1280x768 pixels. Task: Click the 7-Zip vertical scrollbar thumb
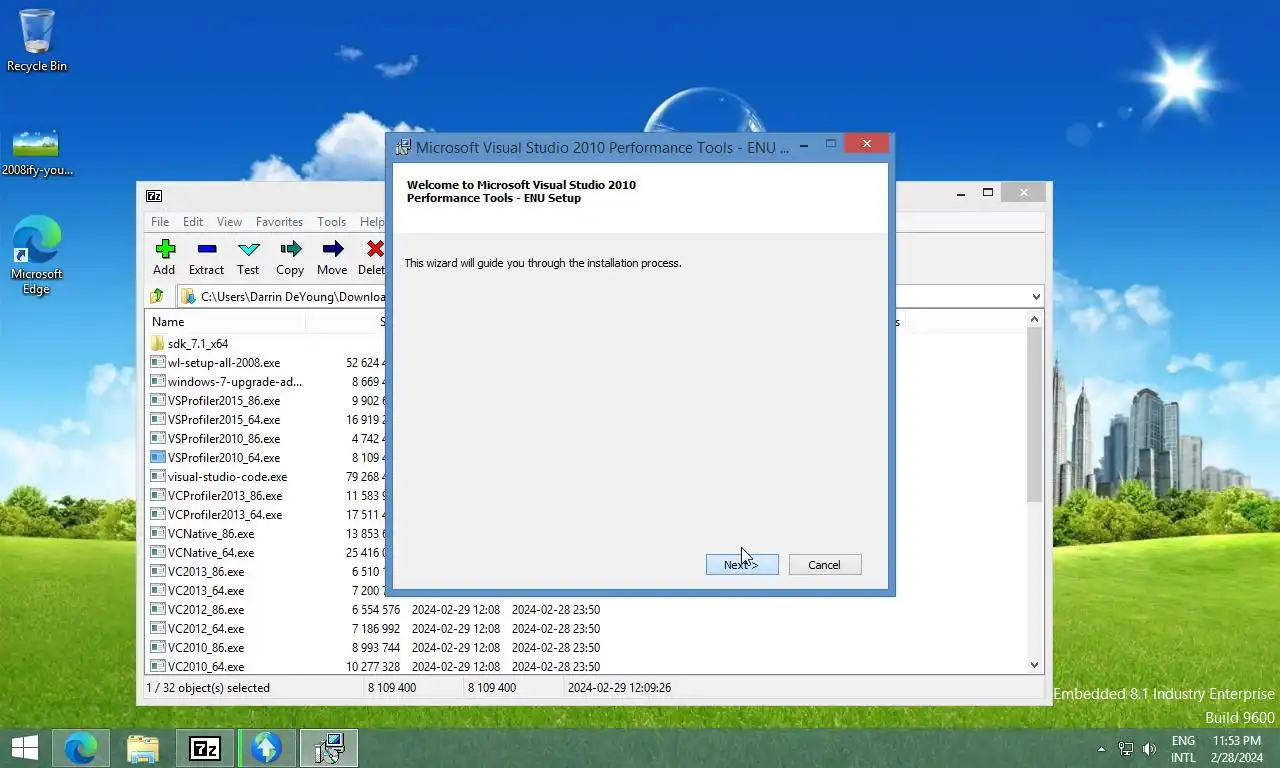click(1035, 414)
